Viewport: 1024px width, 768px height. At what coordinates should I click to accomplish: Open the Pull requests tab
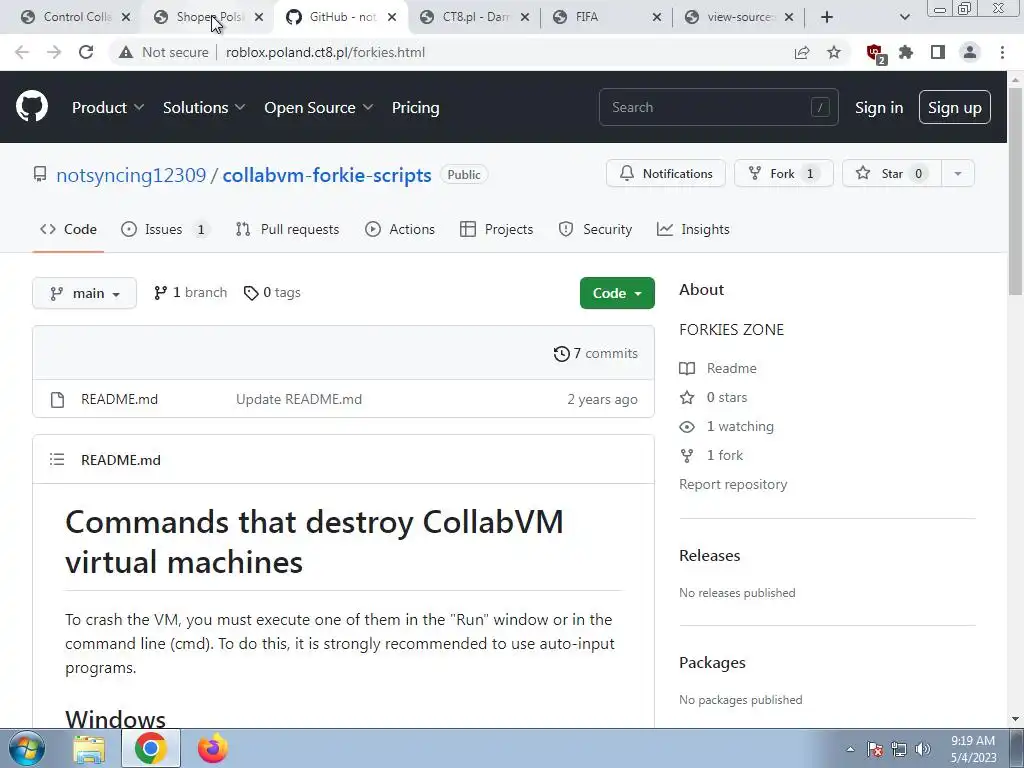(287, 229)
